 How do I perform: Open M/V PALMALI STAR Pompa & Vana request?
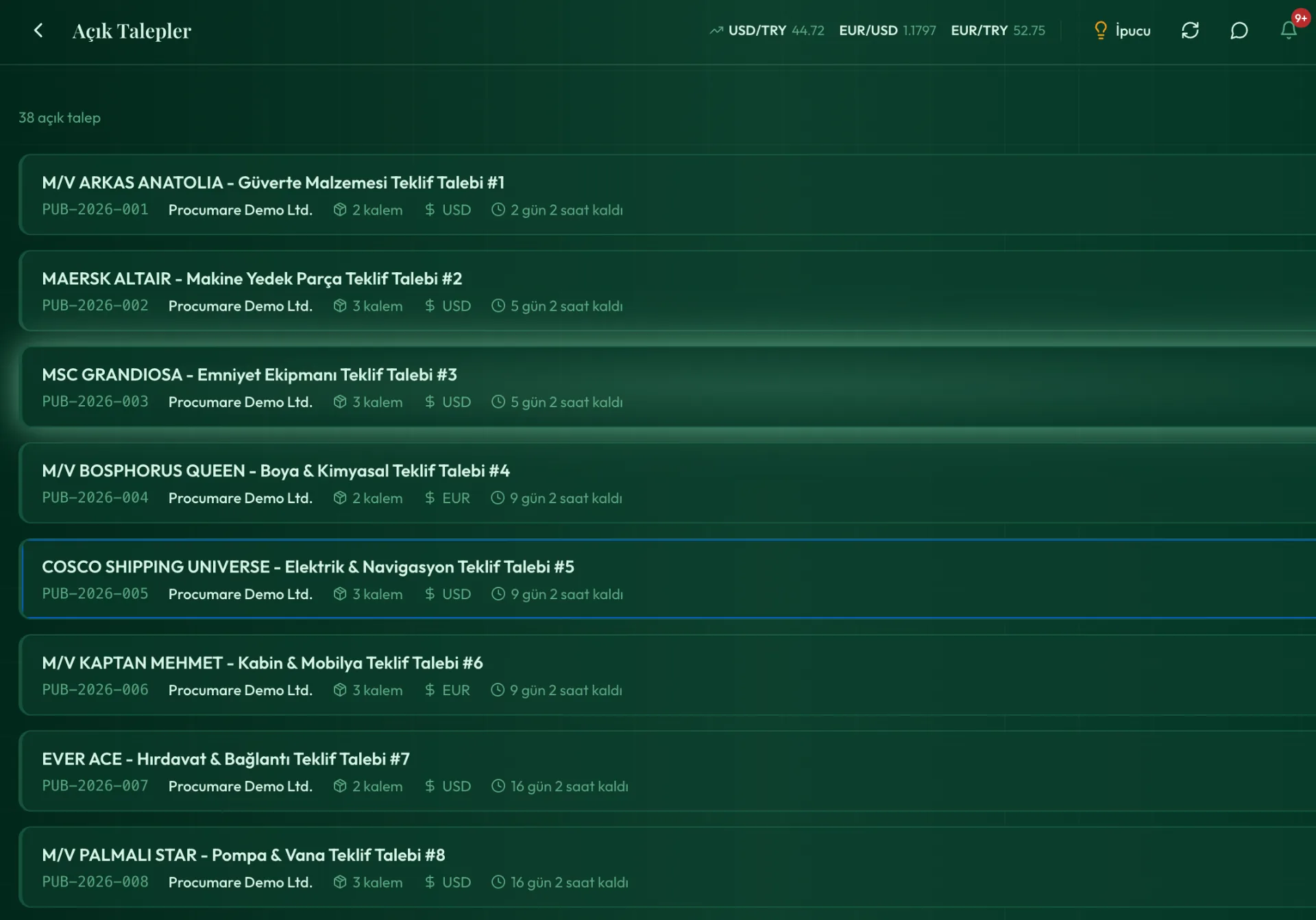tap(668, 867)
